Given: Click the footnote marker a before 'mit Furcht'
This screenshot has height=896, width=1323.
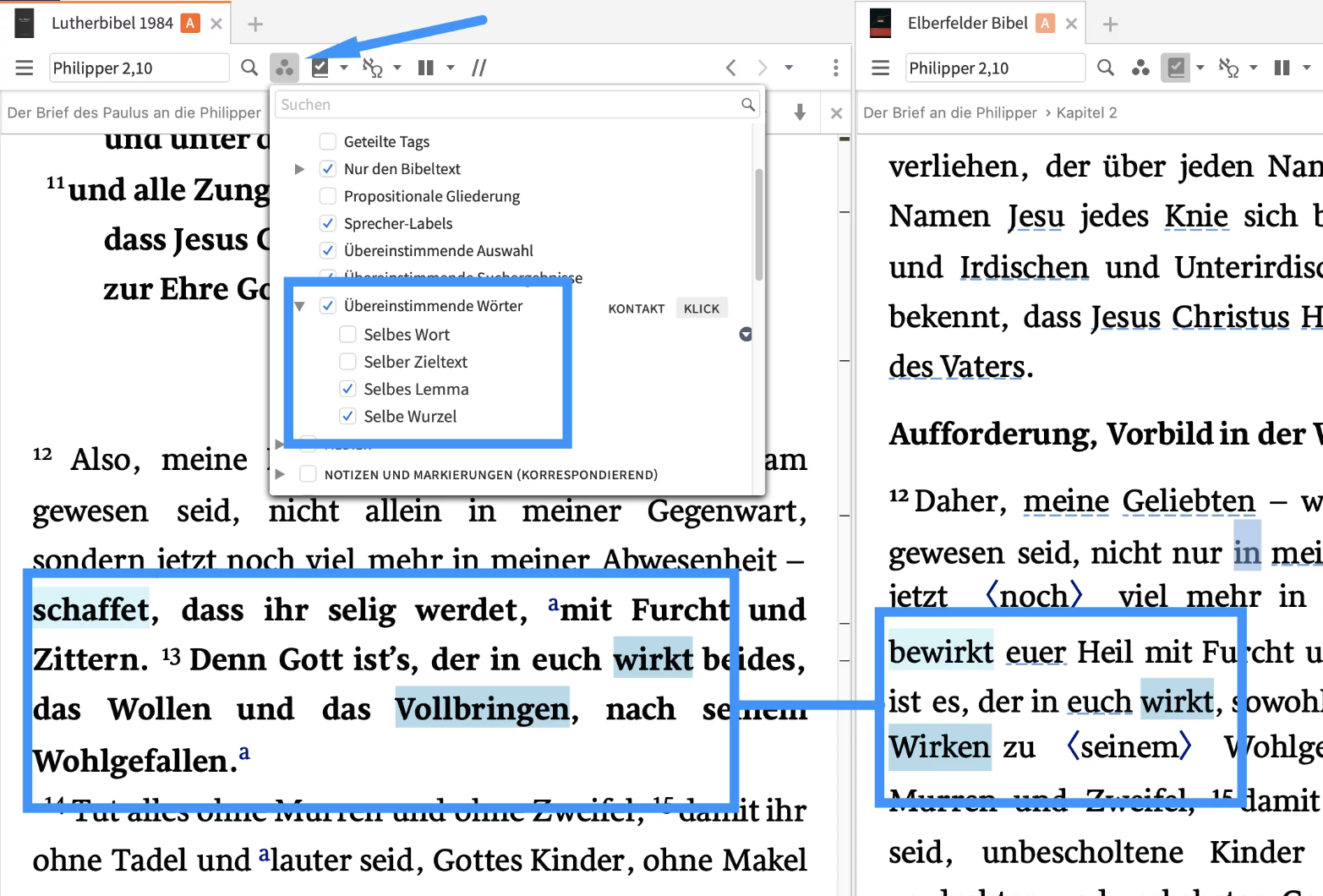Looking at the screenshot, I should pyautogui.click(x=553, y=604).
